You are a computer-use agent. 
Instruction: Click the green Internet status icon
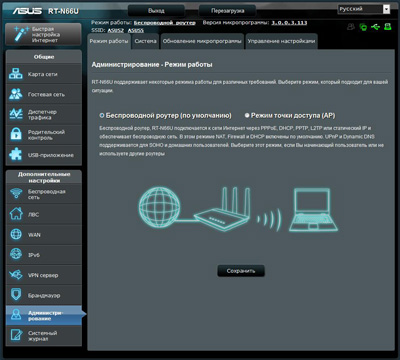(x=363, y=27)
